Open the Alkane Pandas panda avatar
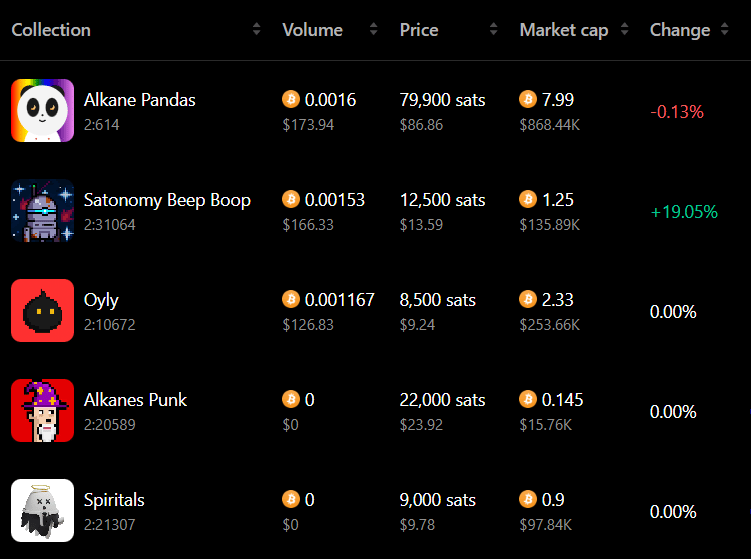Screen dimensions: 751x559 tap(43, 111)
